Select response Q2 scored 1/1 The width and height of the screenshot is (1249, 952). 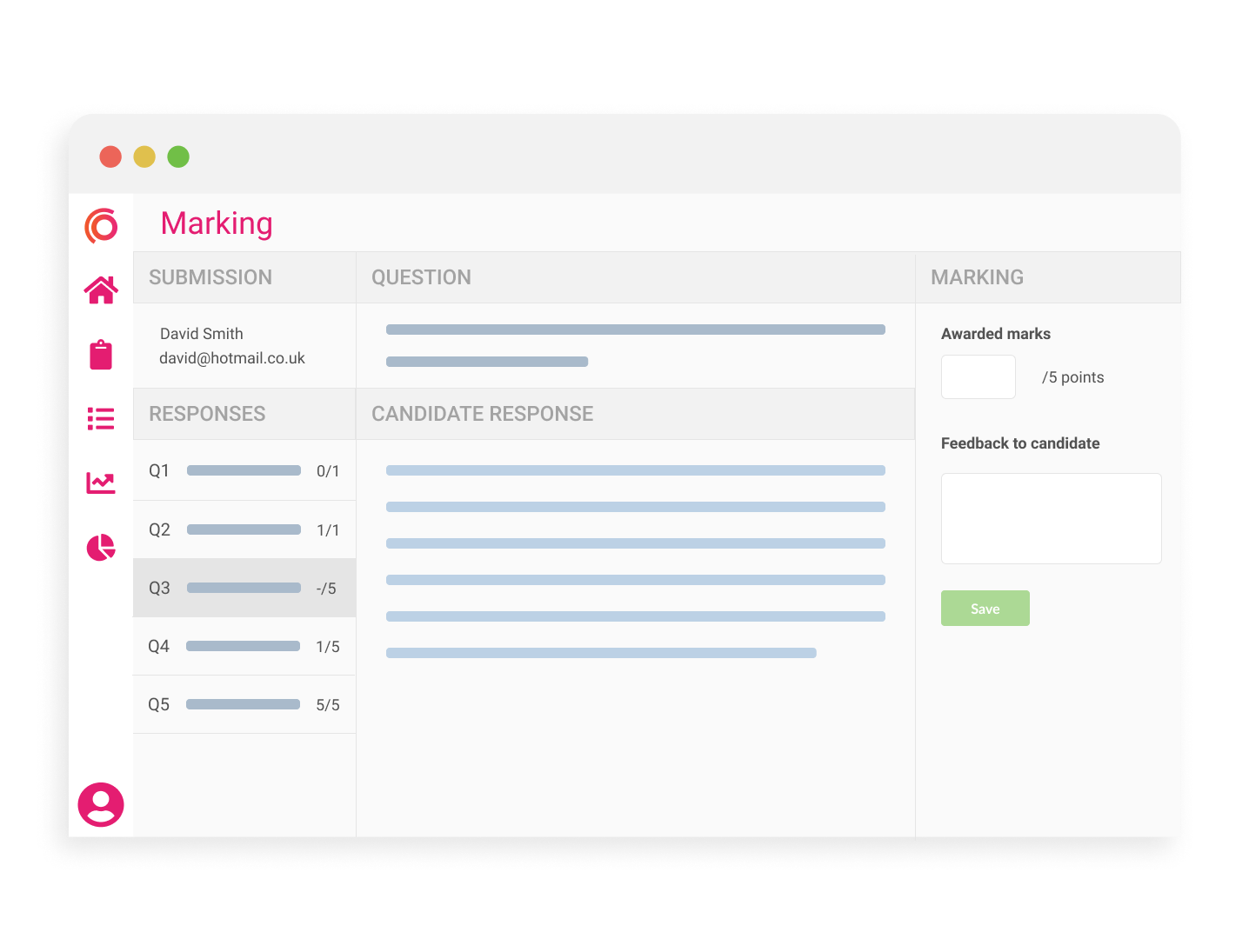(x=244, y=529)
